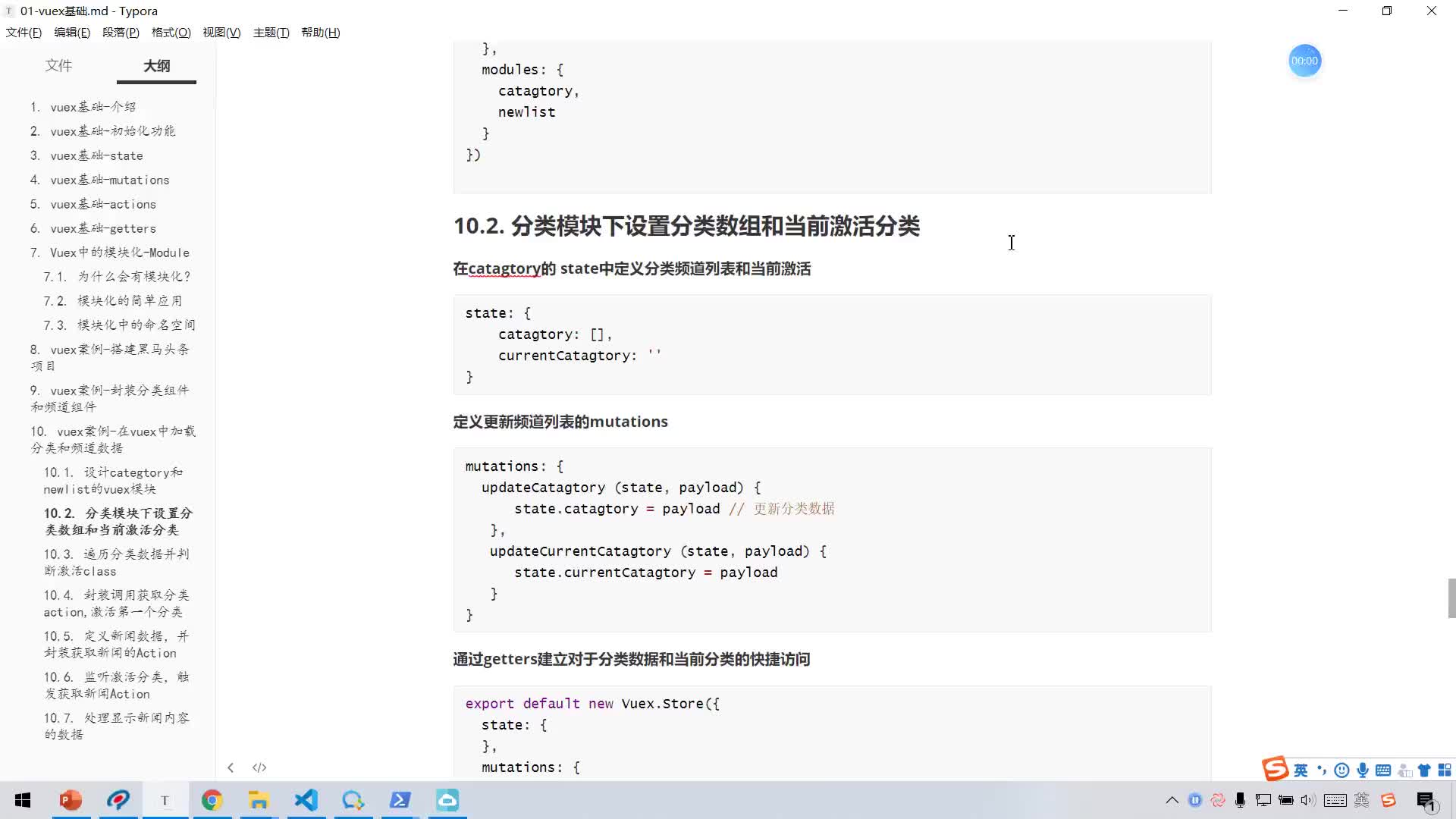1456x819 pixels.
Task: Open Sogou toolbox grid icon
Action: (1445, 770)
